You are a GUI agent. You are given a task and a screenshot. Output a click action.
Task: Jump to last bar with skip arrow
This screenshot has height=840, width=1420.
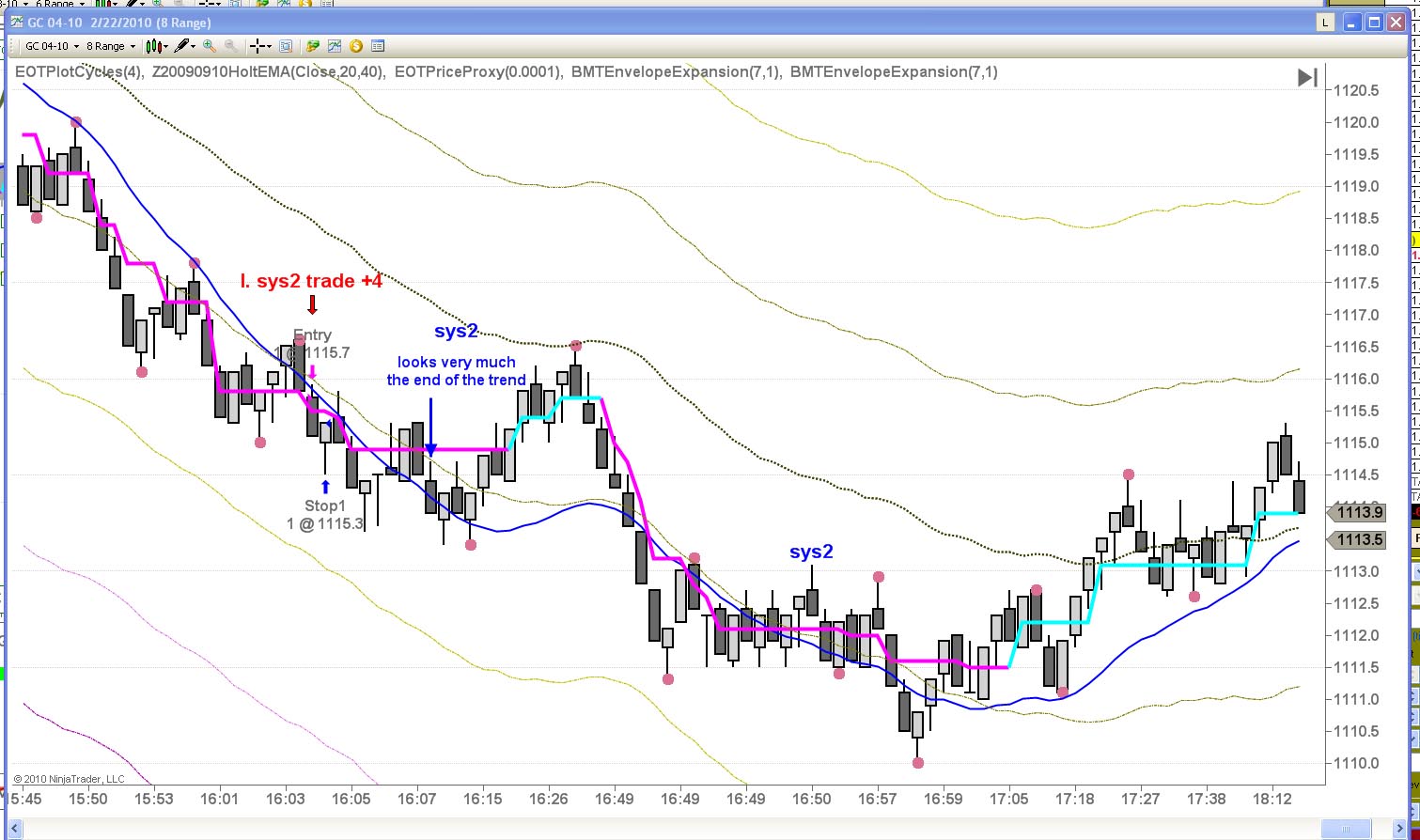tap(1307, 77)
